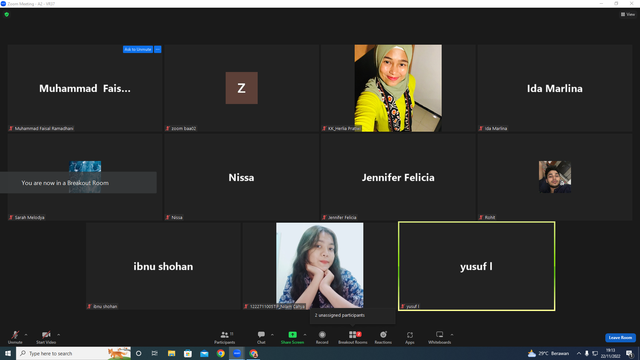Switch to the Zoom taskbar icon
This screenshot has width=640, height=360.
pyautogui.click(x=237, y=353)
